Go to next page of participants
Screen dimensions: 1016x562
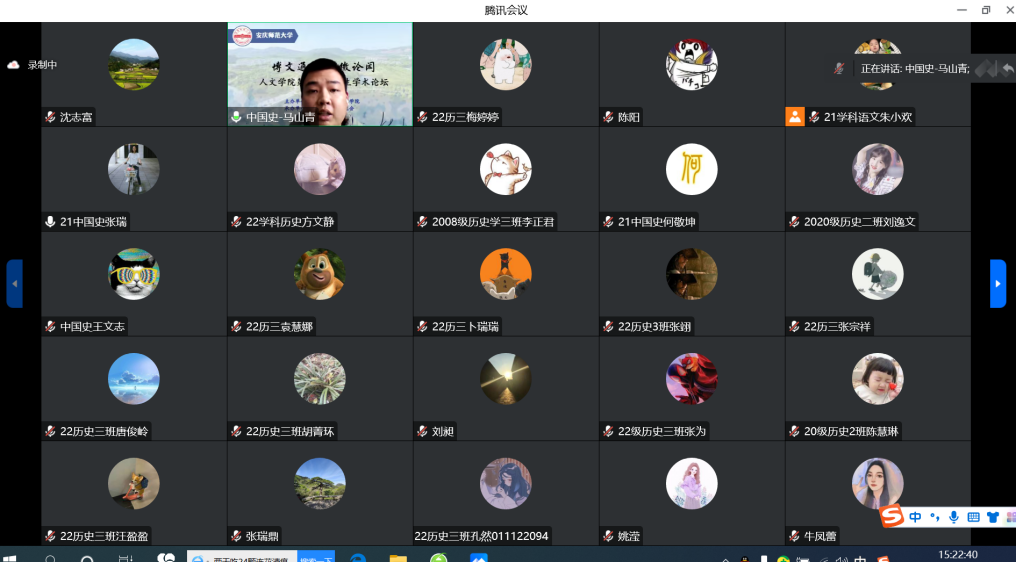pyautogui.click(x=998, y=283)
